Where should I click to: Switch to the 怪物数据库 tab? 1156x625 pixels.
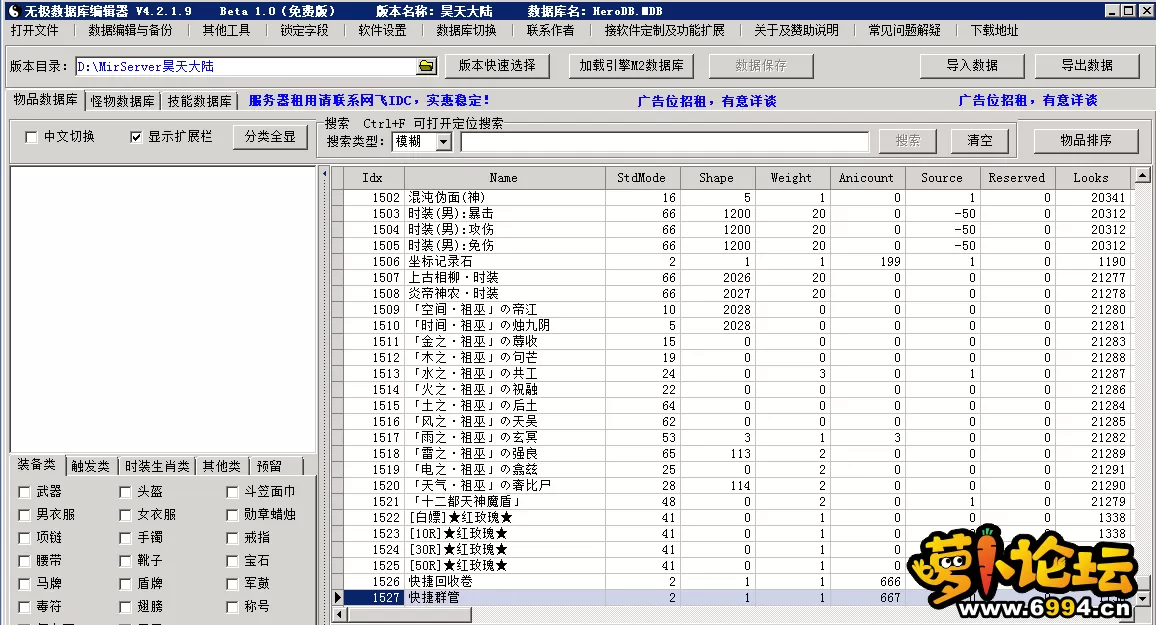(x=122, y=101)
